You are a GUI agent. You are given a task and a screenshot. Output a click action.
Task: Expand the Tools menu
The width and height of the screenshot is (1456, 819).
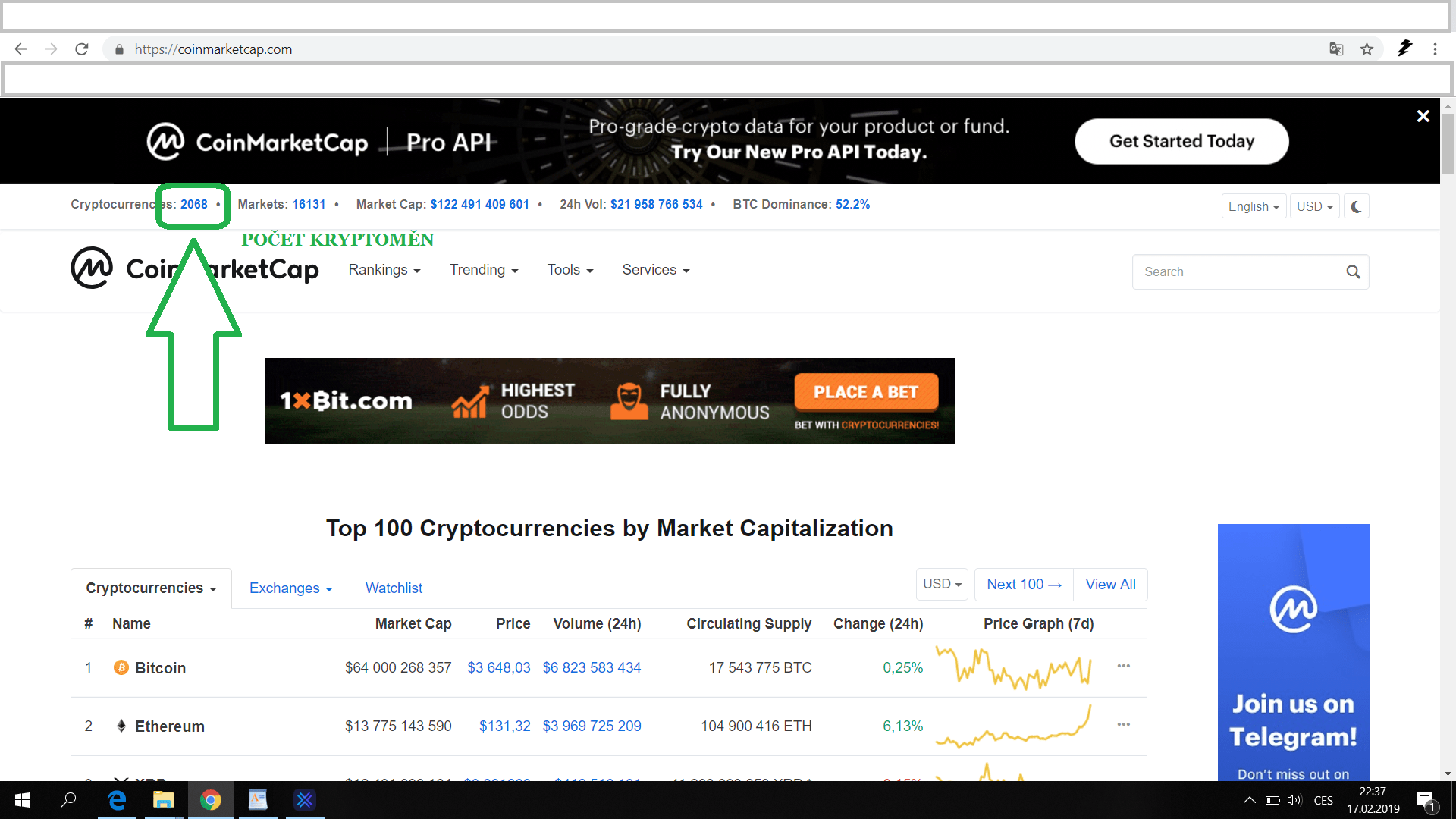click(x=570, y=270)
